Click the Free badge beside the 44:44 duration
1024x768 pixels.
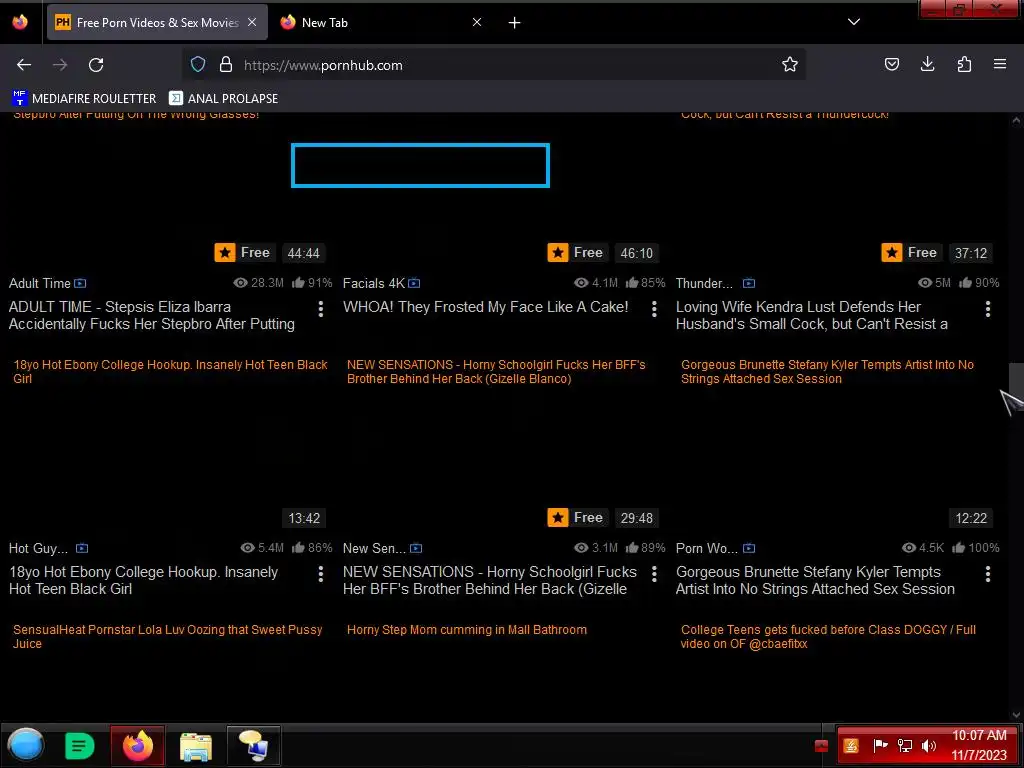(x=244, y=253)
